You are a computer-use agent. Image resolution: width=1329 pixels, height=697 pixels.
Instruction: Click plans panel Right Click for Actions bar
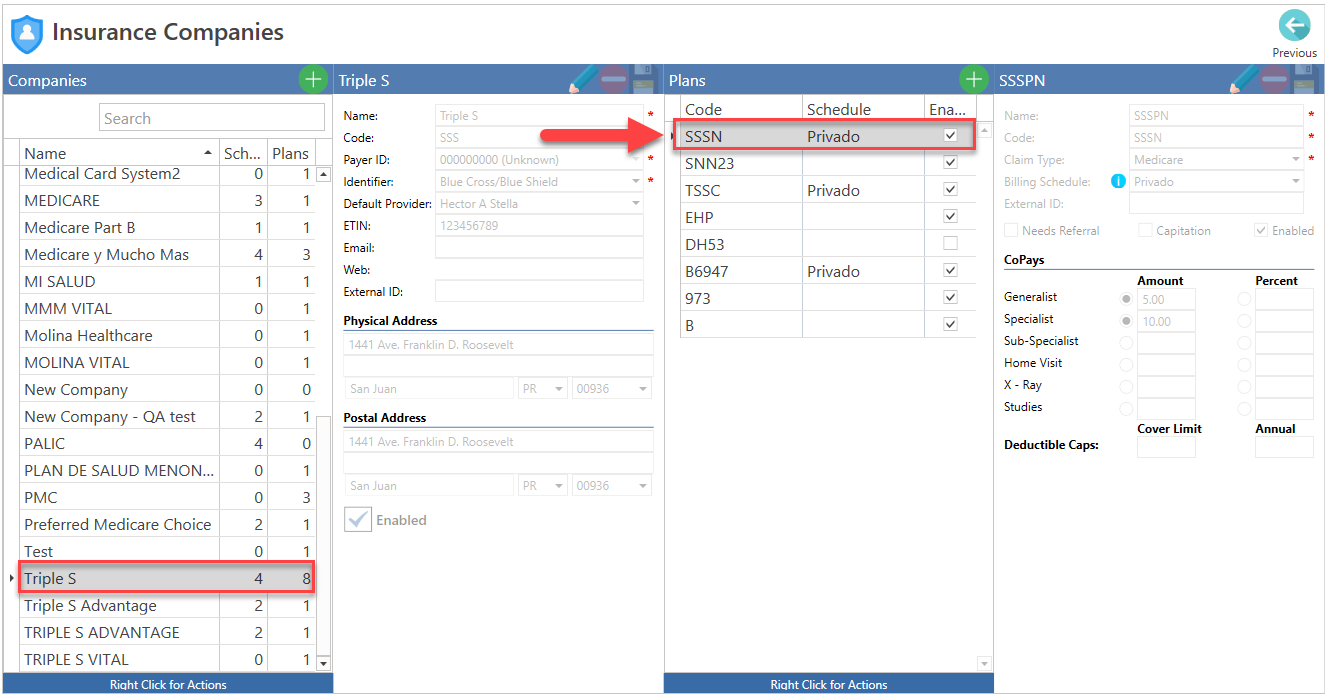[x=828, y=685]
